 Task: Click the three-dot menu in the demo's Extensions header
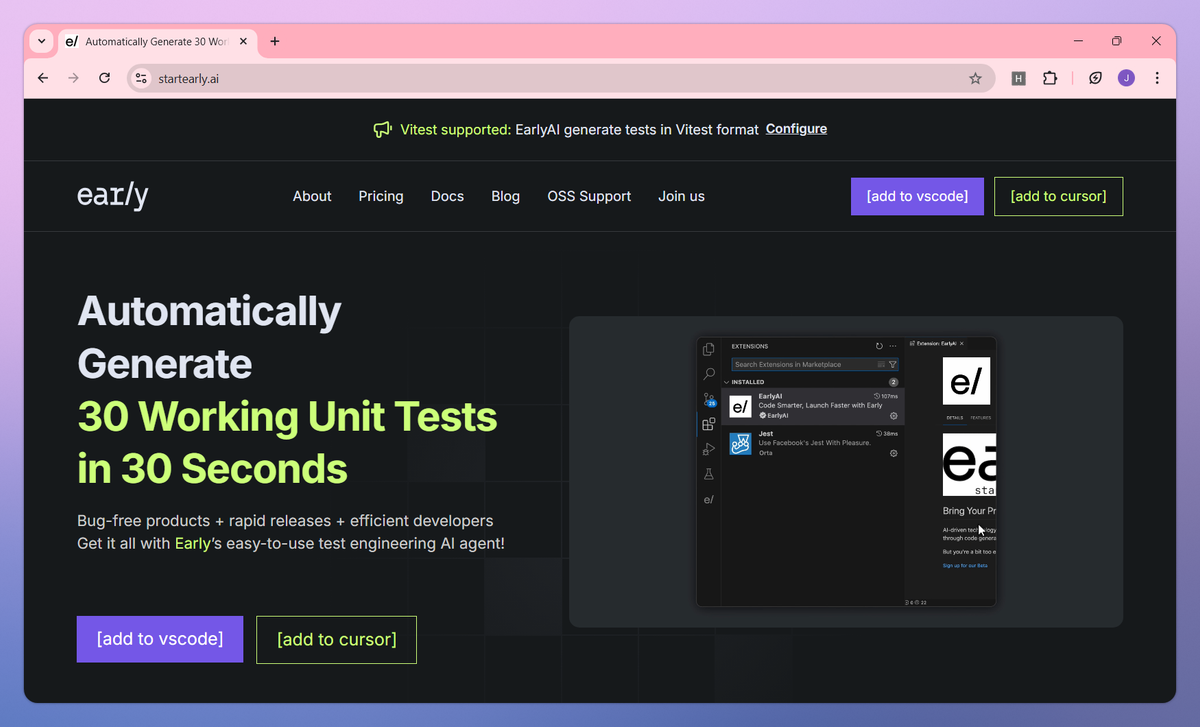[x=893, y=346]
